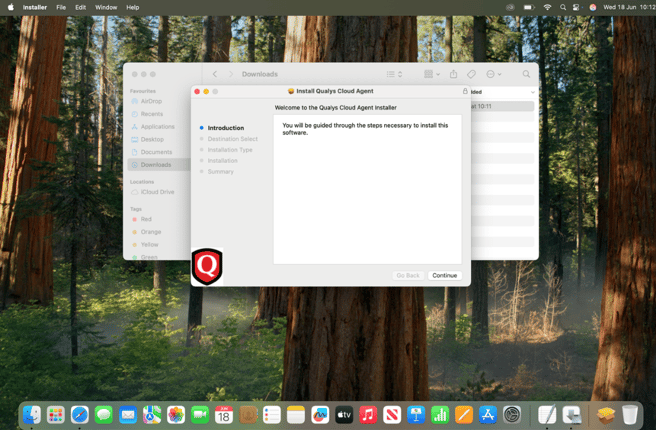The height and width of the screenshot is (430, 656).
Task: Open Applications in Finder sidebar
Action: click(157, 126)
